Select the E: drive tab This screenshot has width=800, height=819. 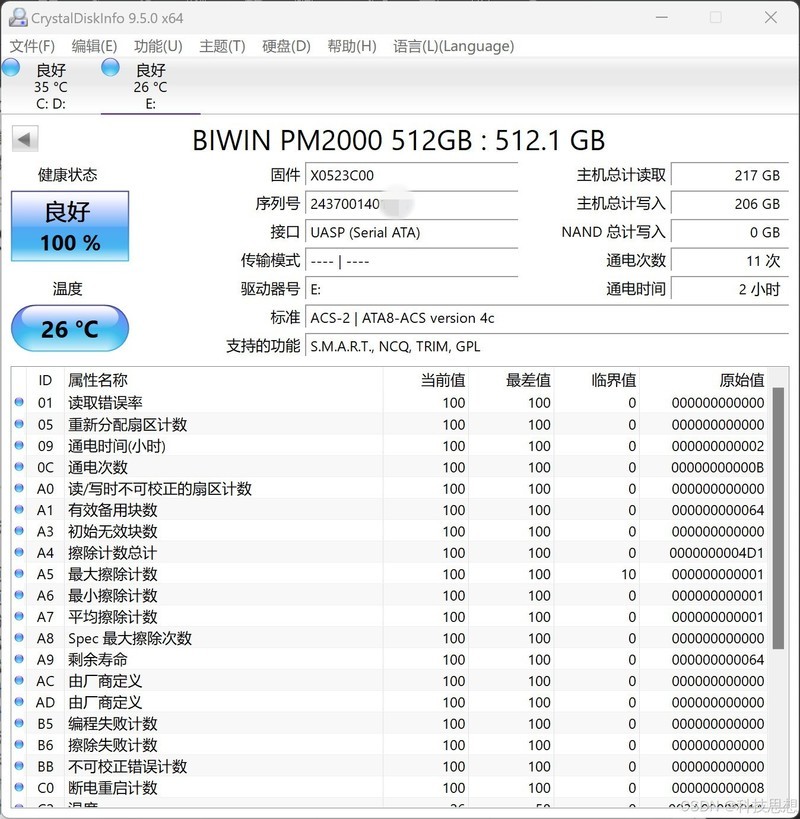(x=150, y=85)
